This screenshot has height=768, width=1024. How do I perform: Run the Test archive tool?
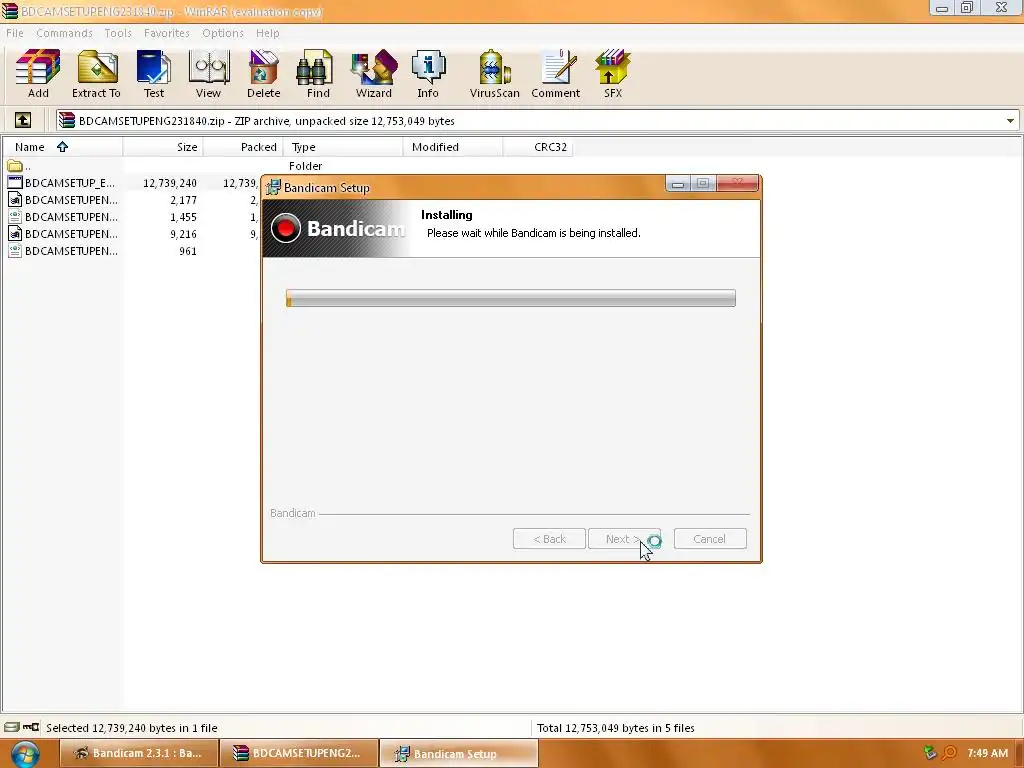point(154,74)
